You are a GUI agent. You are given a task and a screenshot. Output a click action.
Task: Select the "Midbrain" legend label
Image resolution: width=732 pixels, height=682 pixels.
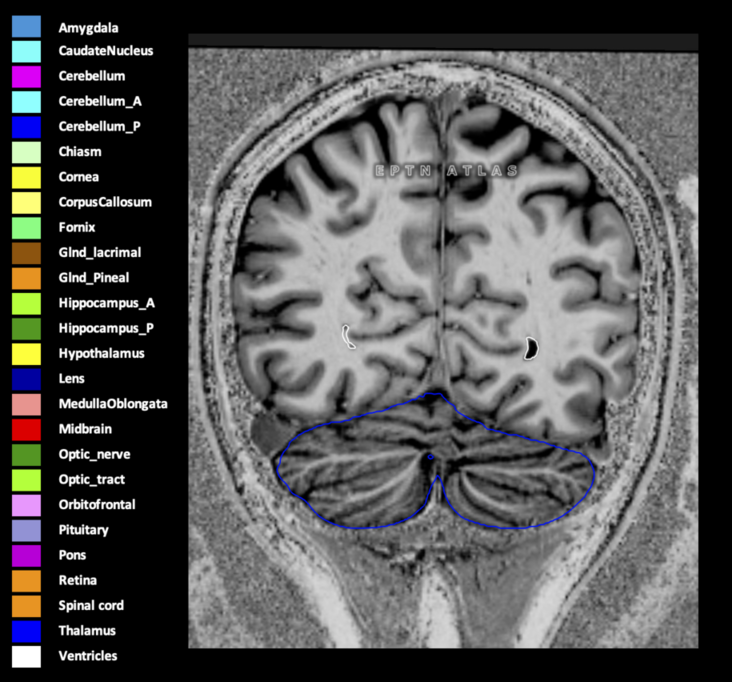[x=85, y=429]
